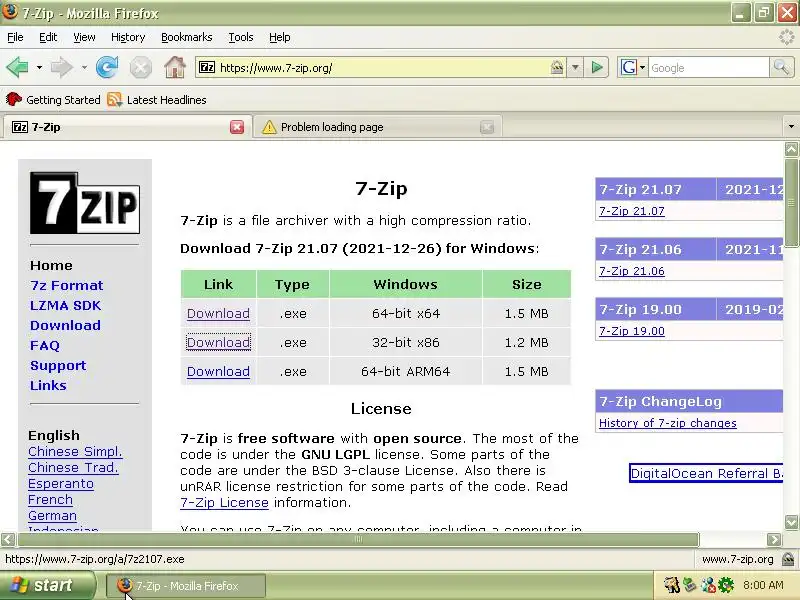Open the list all tabs dropdown
The image size is (800, 600).
pyautogui.click(x=791, y=126)
